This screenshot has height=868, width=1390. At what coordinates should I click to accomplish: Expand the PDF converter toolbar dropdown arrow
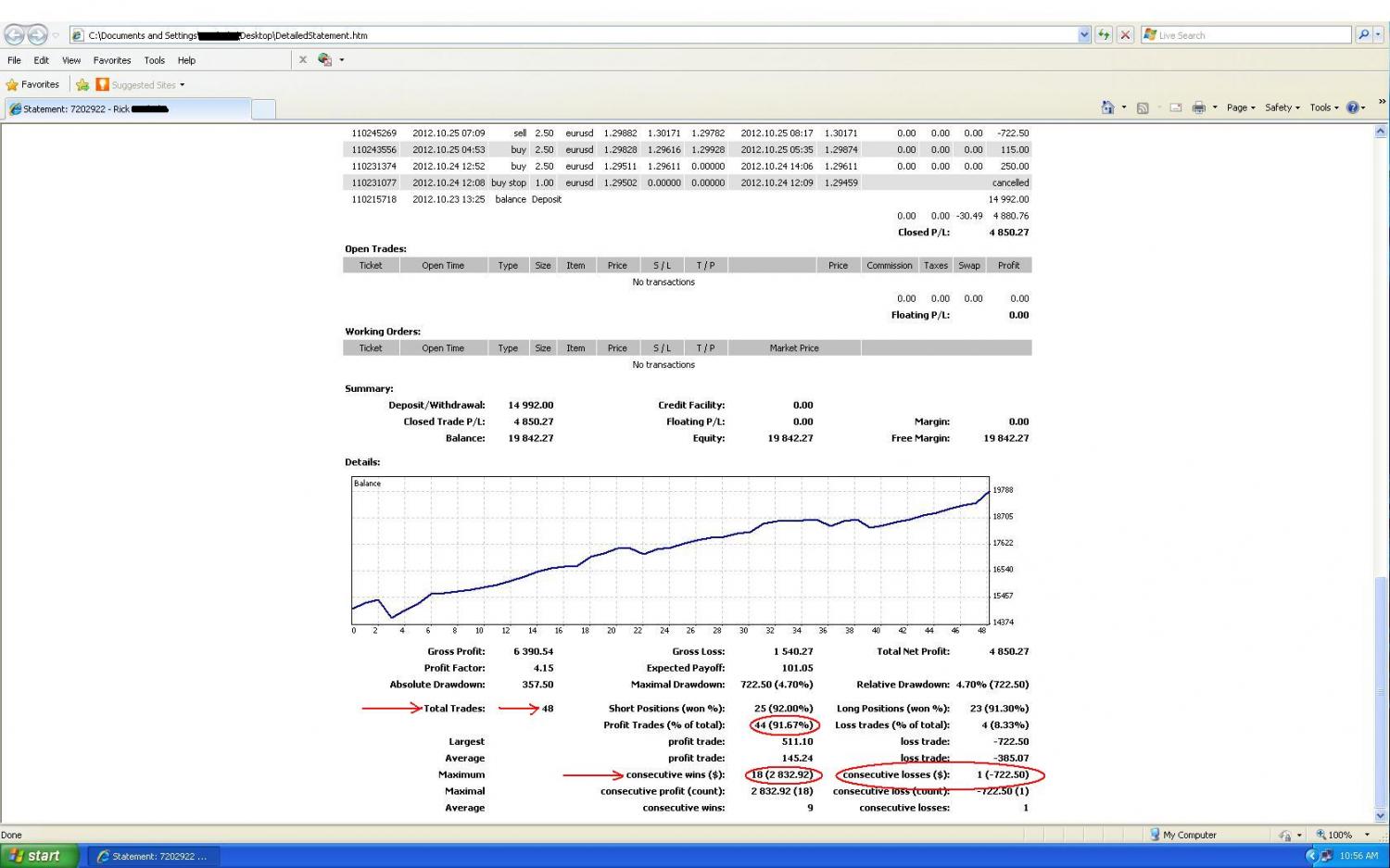click(x=342, y=60)
